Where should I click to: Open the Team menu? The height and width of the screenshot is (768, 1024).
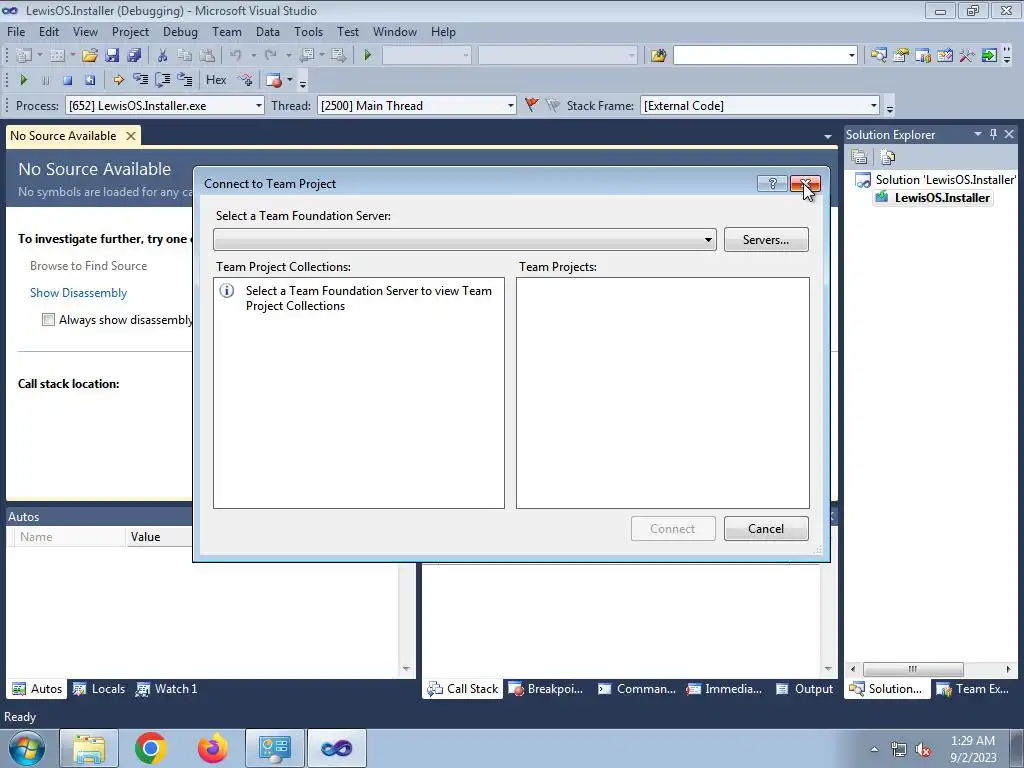227,31
